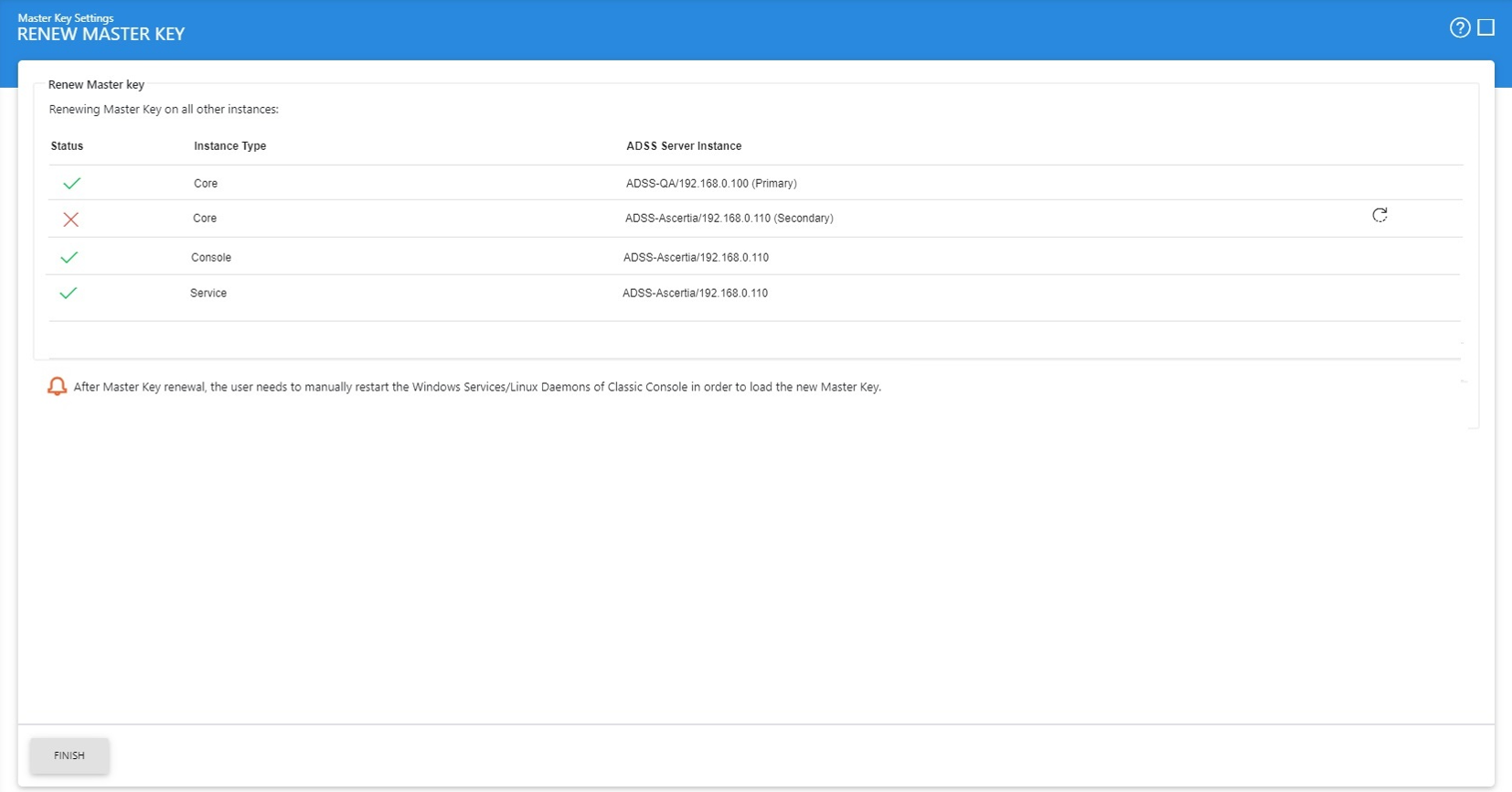The width and height of the screenshot is (1512, 792).
Task: Click the green checkmark in Console row
Action: pyautogui.click(x=69, y=258)
